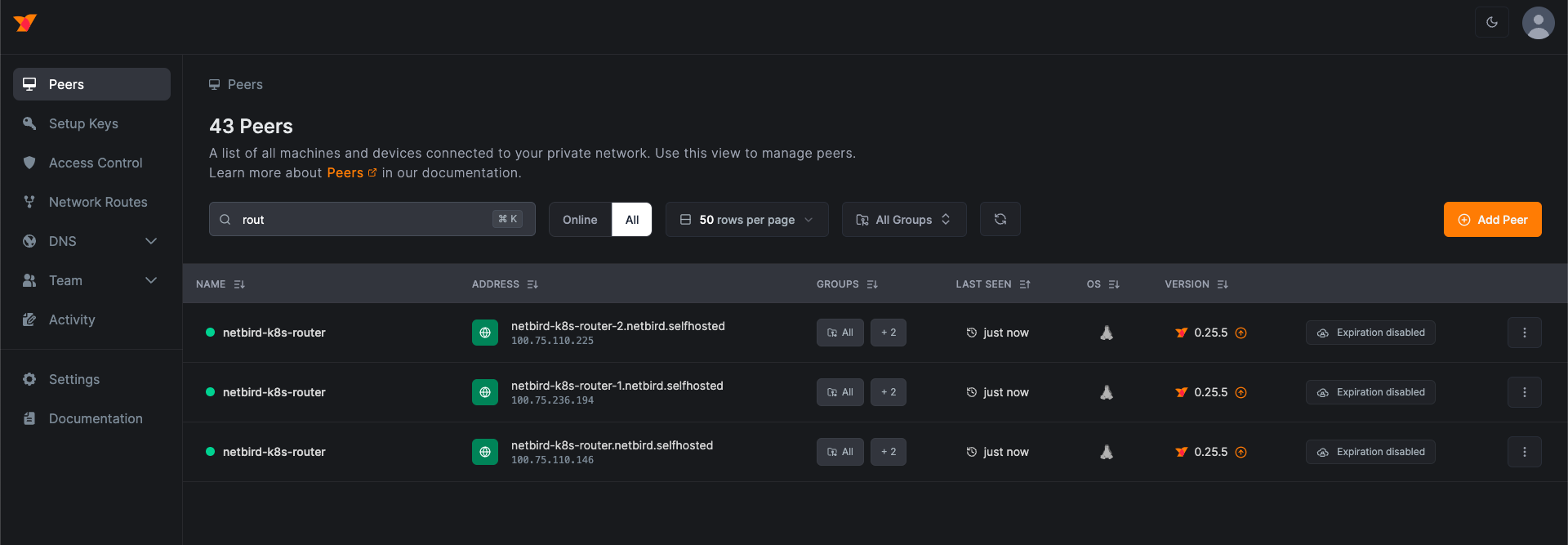This screenshot has height=545, width=1568.
Task: Click globe icon for netbird-k8s-router-1 address
Action: coord(484,392)
